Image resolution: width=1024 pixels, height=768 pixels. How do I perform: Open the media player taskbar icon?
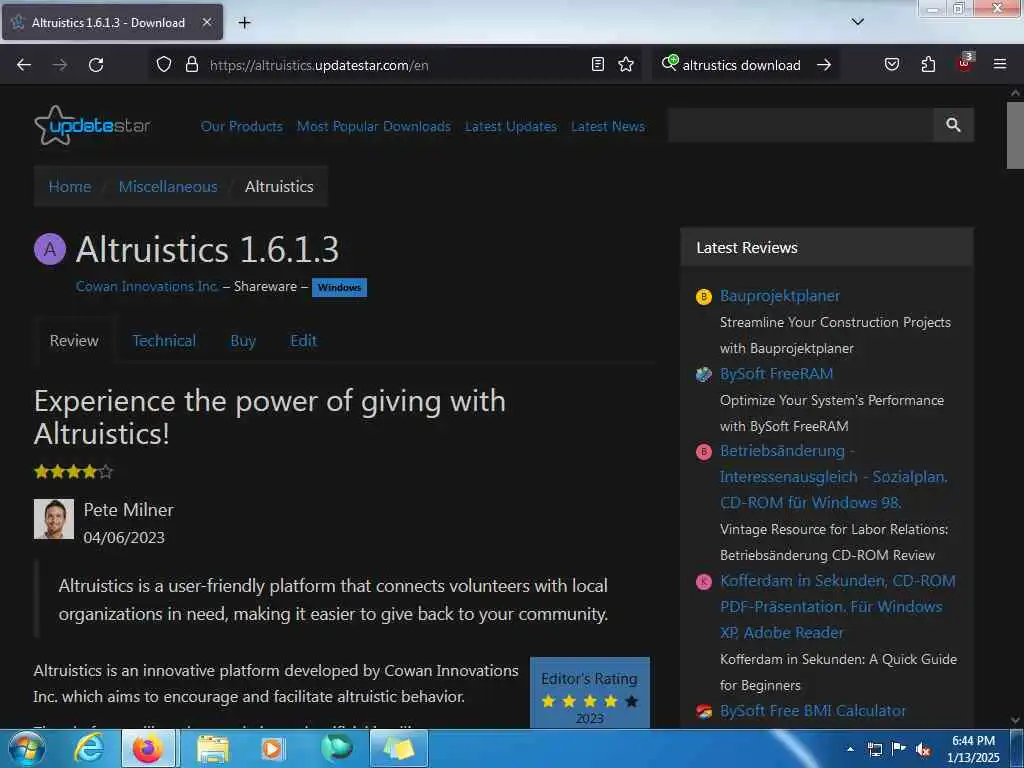pyautogui.click(x=272, y=748)
